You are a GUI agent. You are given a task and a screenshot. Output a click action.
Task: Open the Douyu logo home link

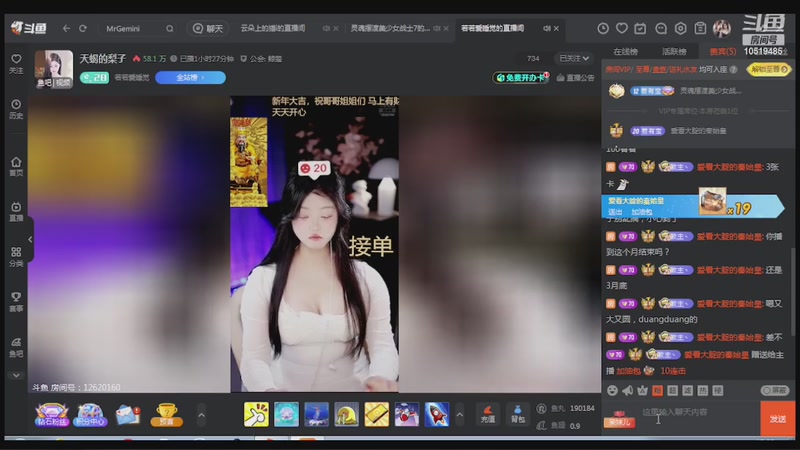click(x=29, y=28)
